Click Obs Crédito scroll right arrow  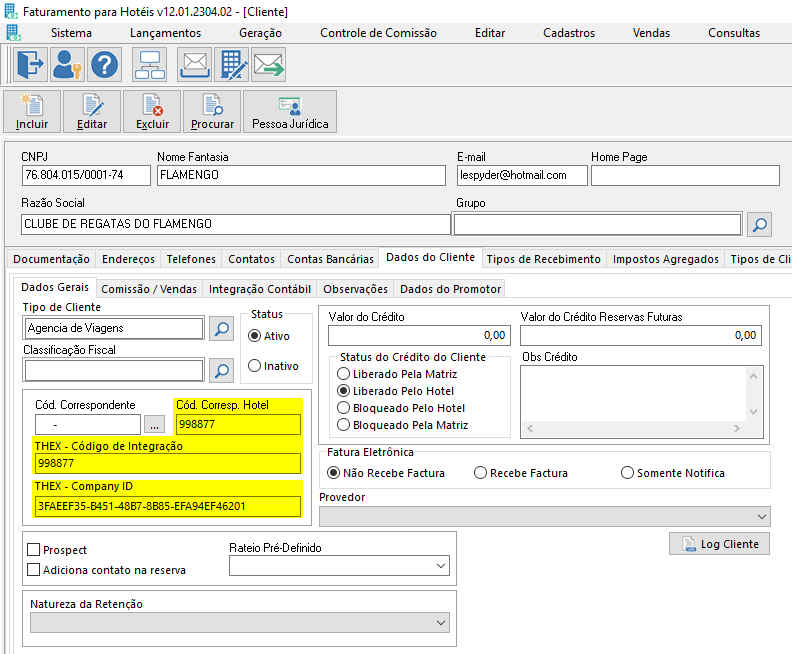click(x=736, y=428)
